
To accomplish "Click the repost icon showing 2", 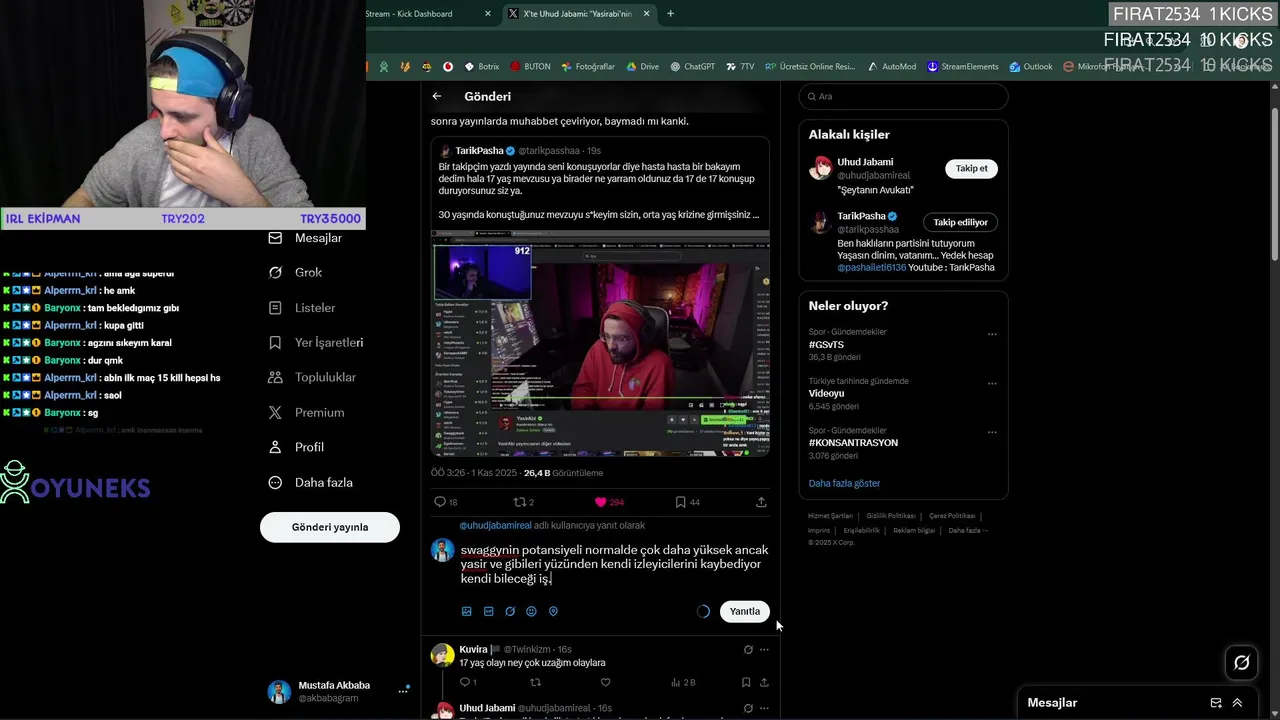I will [x=519, y=502].
